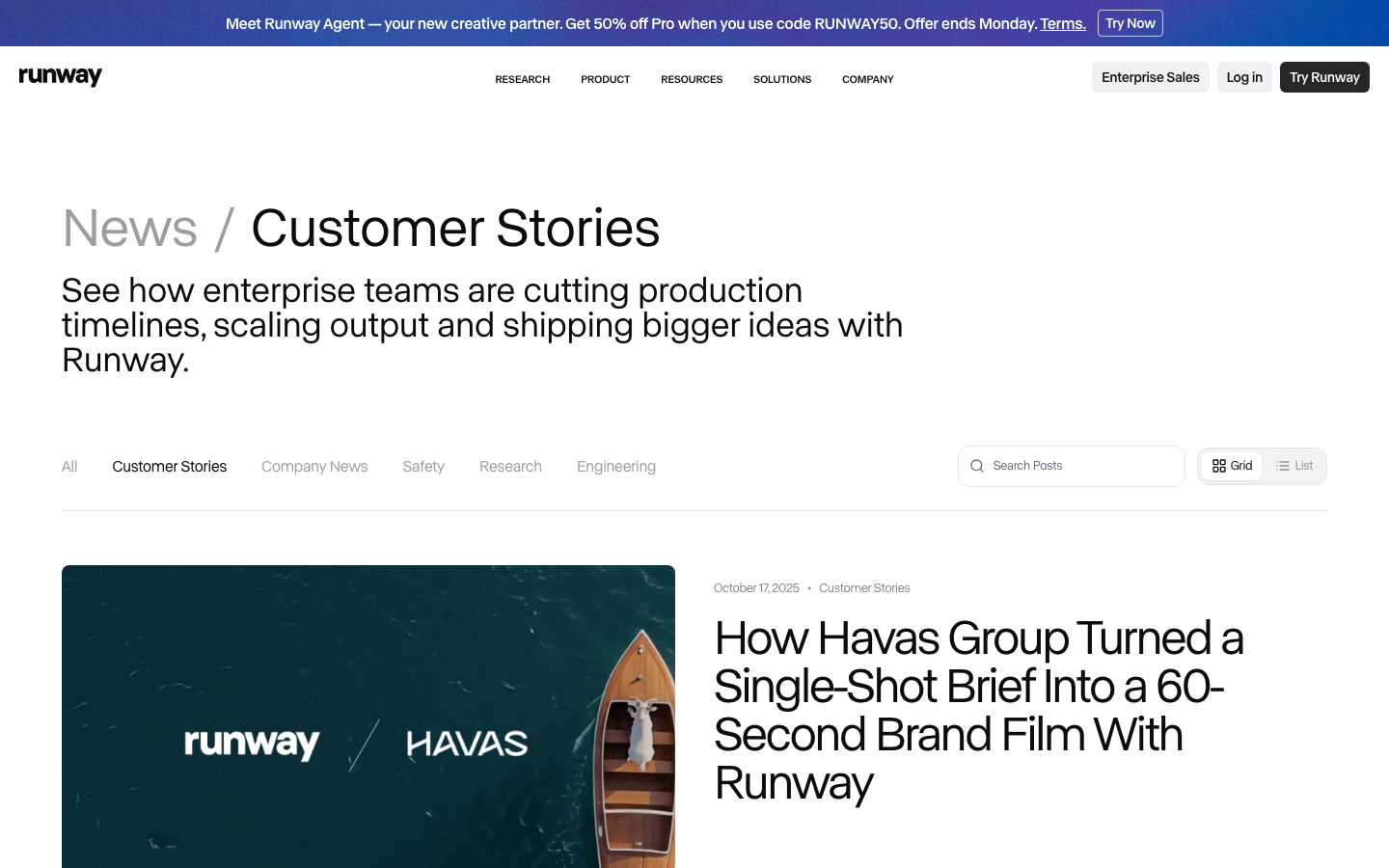Click the Customer Stories tag above the article

tap(864, 588)
